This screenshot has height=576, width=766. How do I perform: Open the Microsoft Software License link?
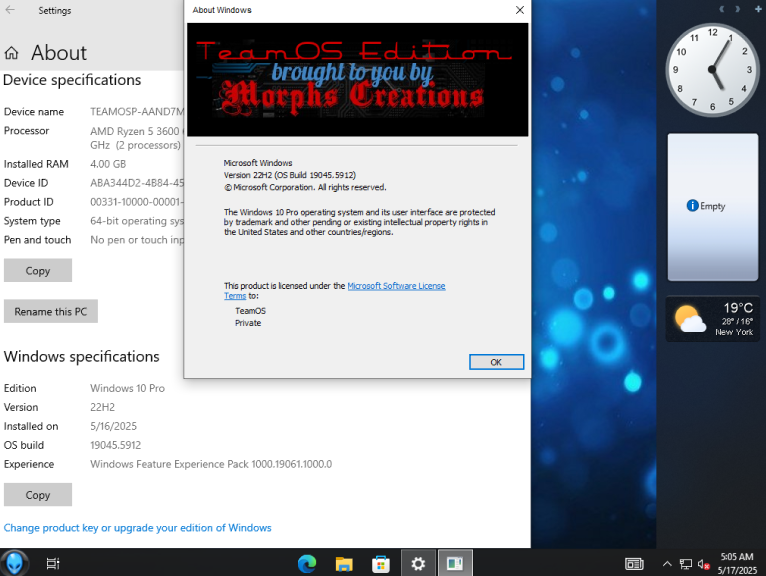pos(396,286)
